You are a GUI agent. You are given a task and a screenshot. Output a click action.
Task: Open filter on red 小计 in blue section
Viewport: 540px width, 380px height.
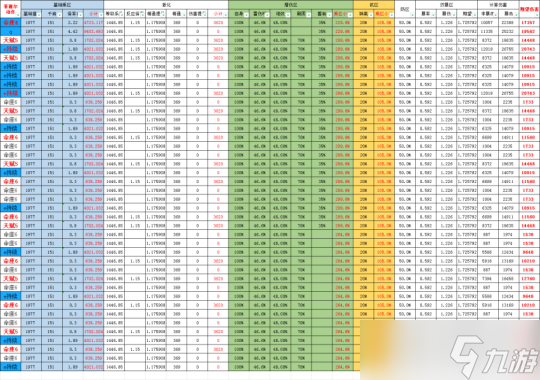101,15
